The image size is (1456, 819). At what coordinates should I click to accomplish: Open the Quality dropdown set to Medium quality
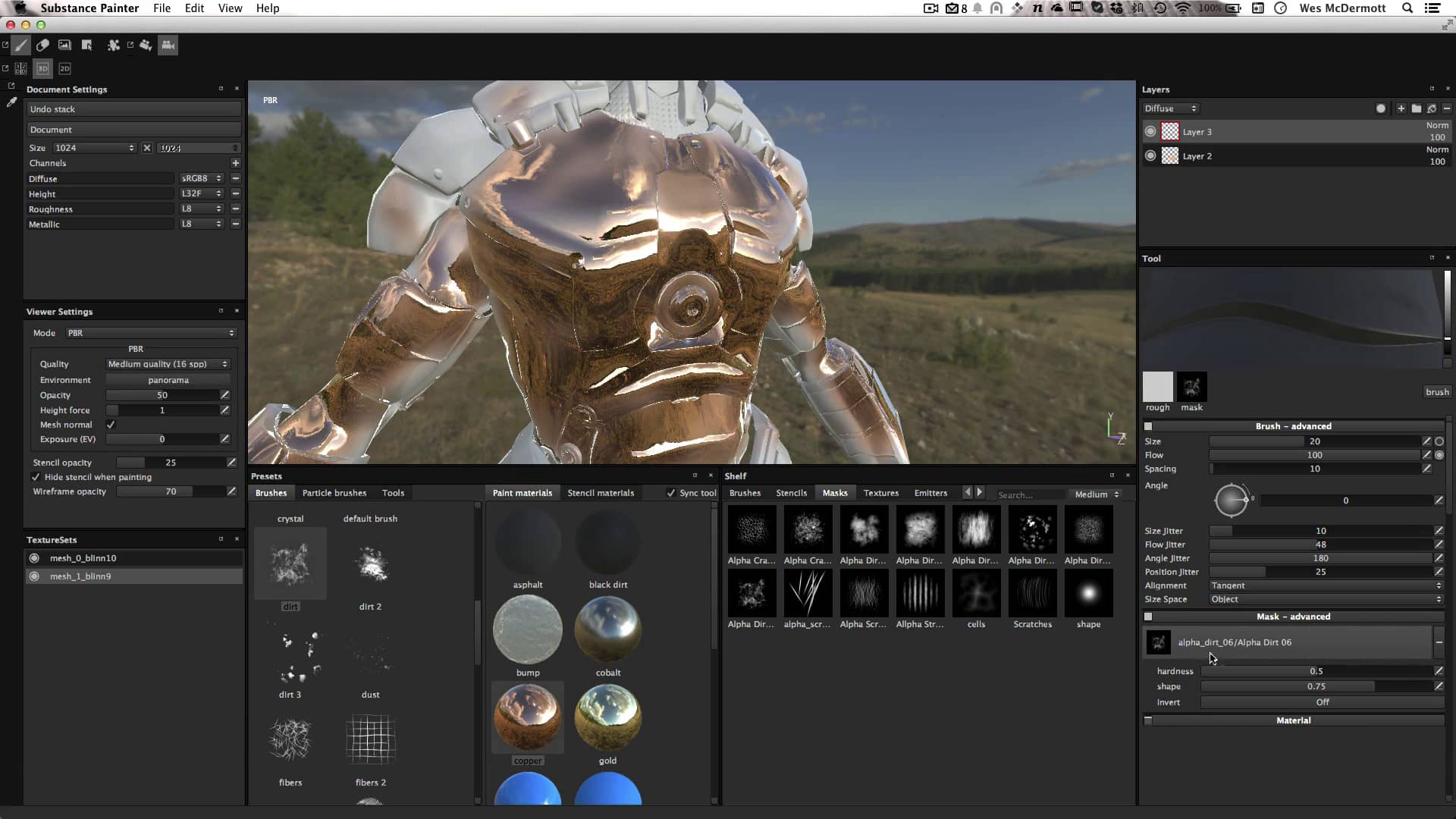[166, 364]
